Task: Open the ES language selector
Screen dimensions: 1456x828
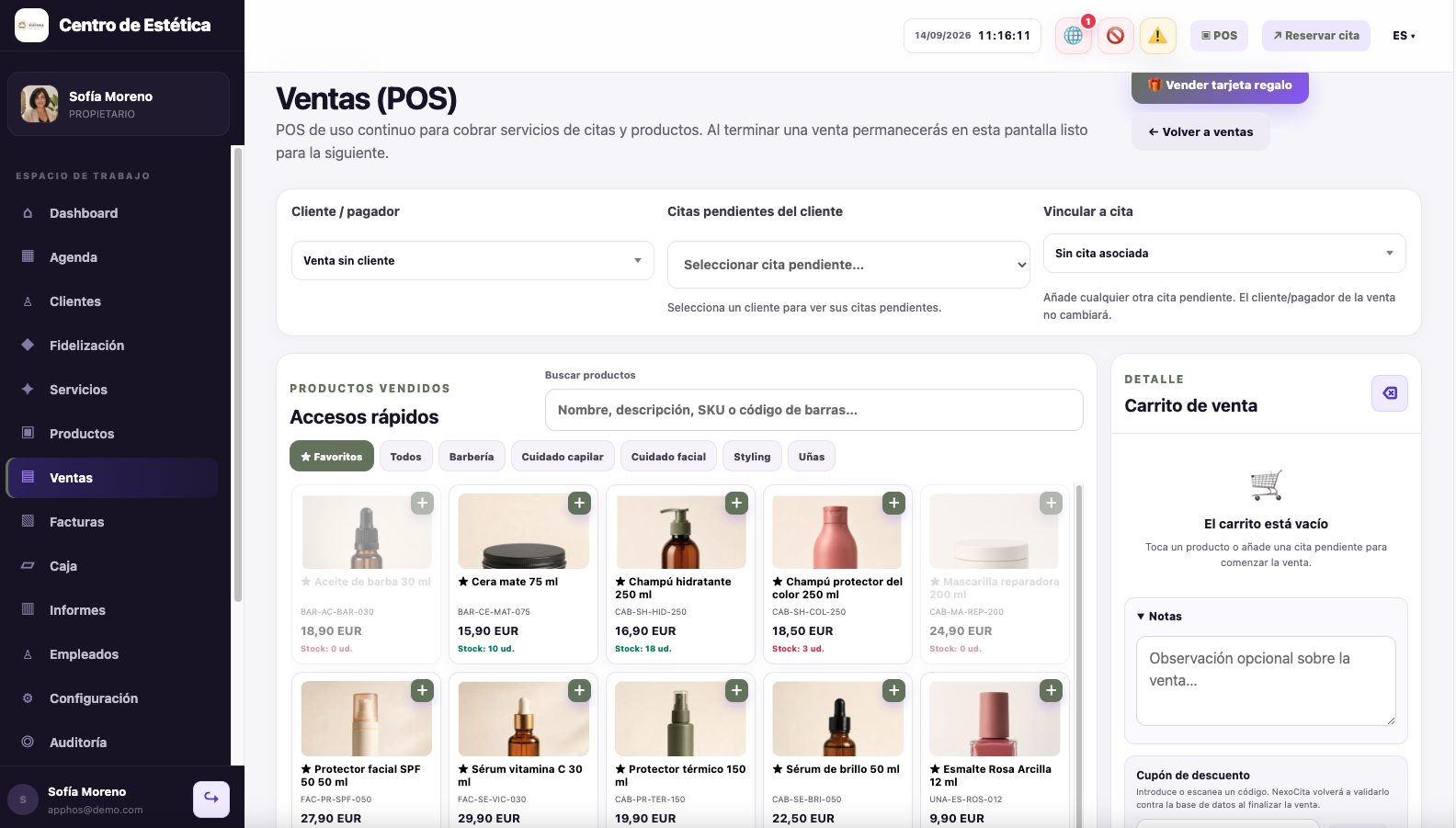Action: [x=1404, y=36]
